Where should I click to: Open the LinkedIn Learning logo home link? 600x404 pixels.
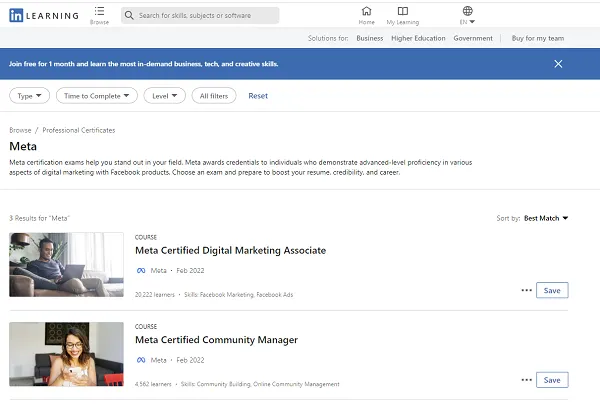click(44, 16)
